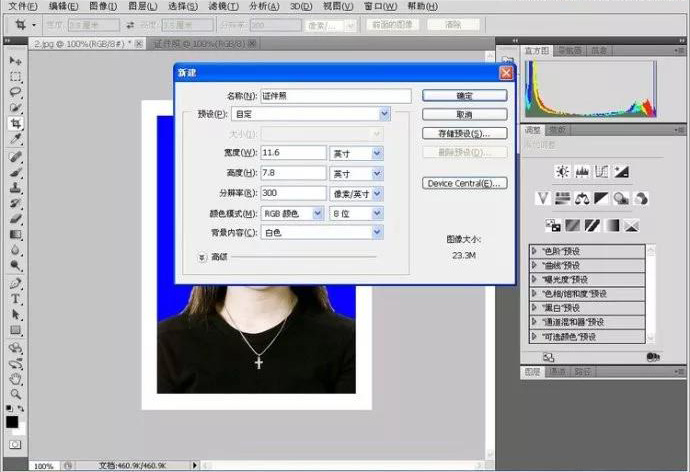Select the Lasso tool
The height and width of the screenshot is (472, 690).
pos(15,92)
